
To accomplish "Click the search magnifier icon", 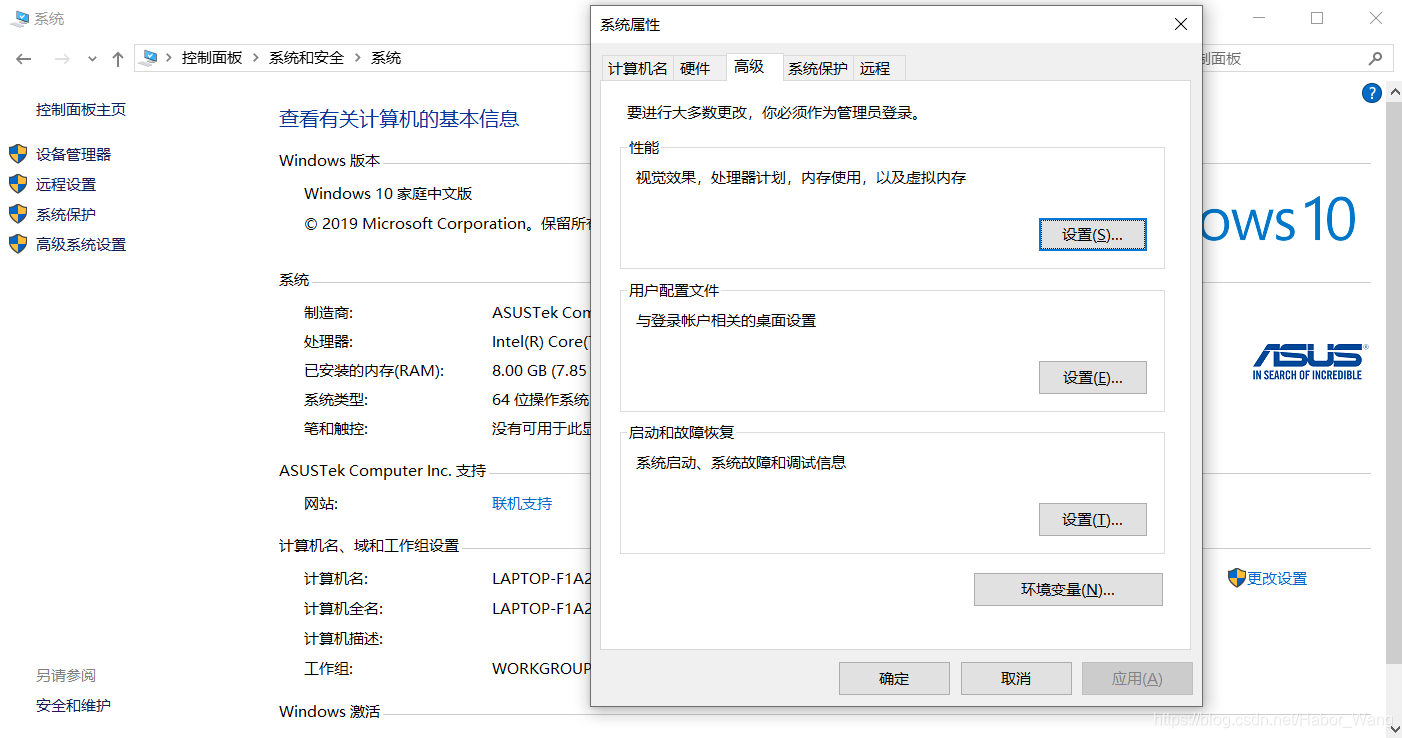I will pos(1376,58).
